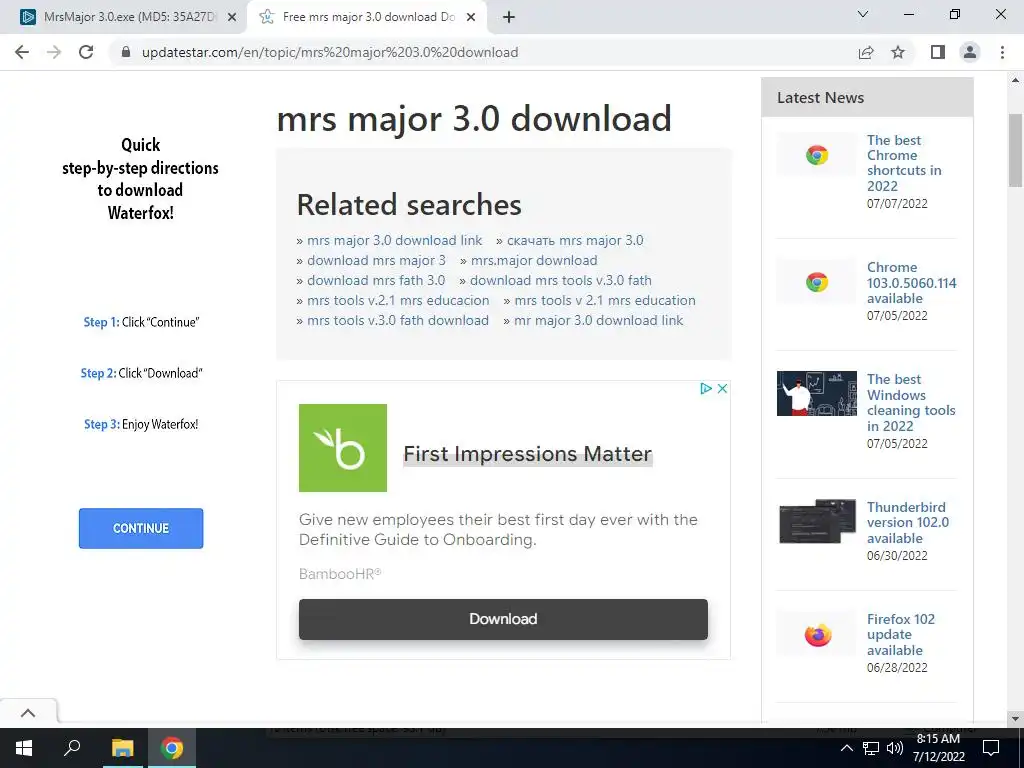Click the Chrome taskbar icon
Image resolution: width=1024 pixels, height=768 pixels.
172,748
